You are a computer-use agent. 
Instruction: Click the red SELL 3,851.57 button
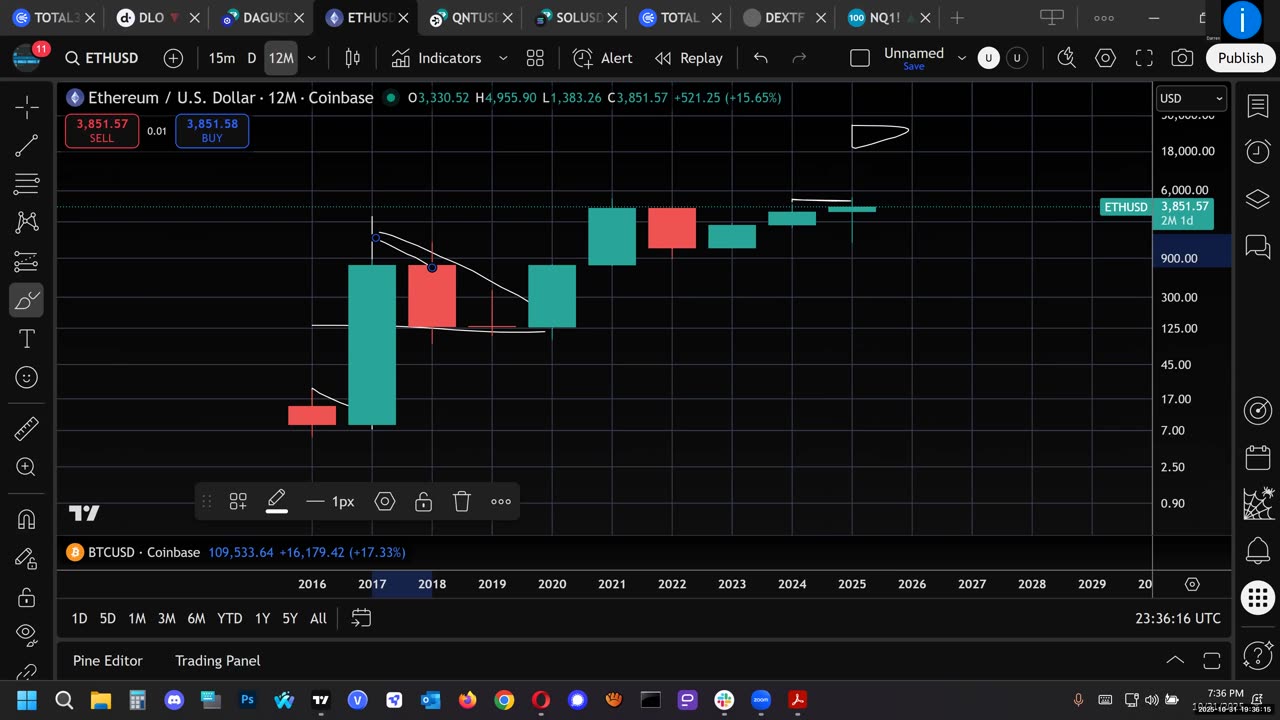[102, 131]
